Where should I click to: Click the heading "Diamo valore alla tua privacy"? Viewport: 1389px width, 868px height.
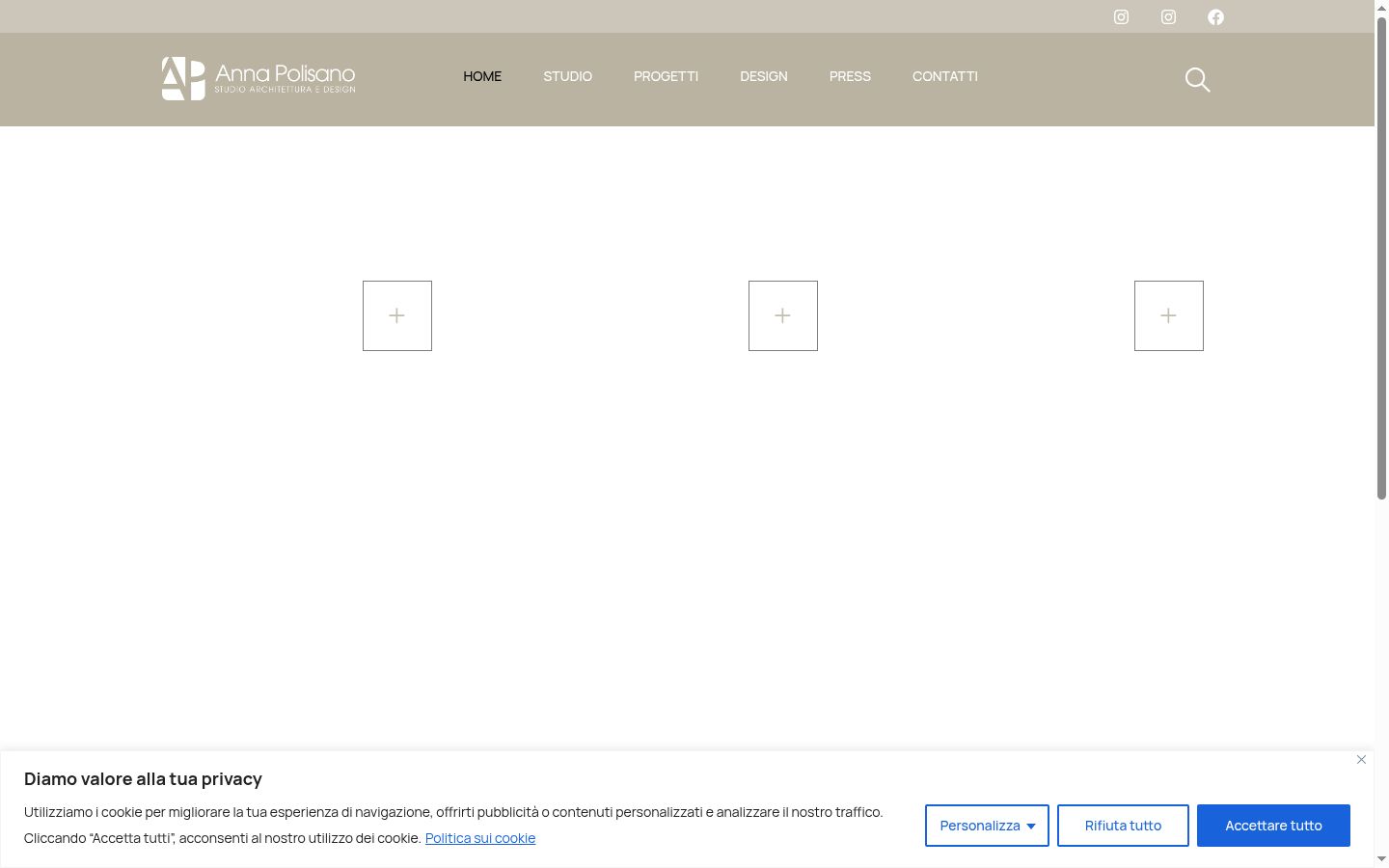143,779
